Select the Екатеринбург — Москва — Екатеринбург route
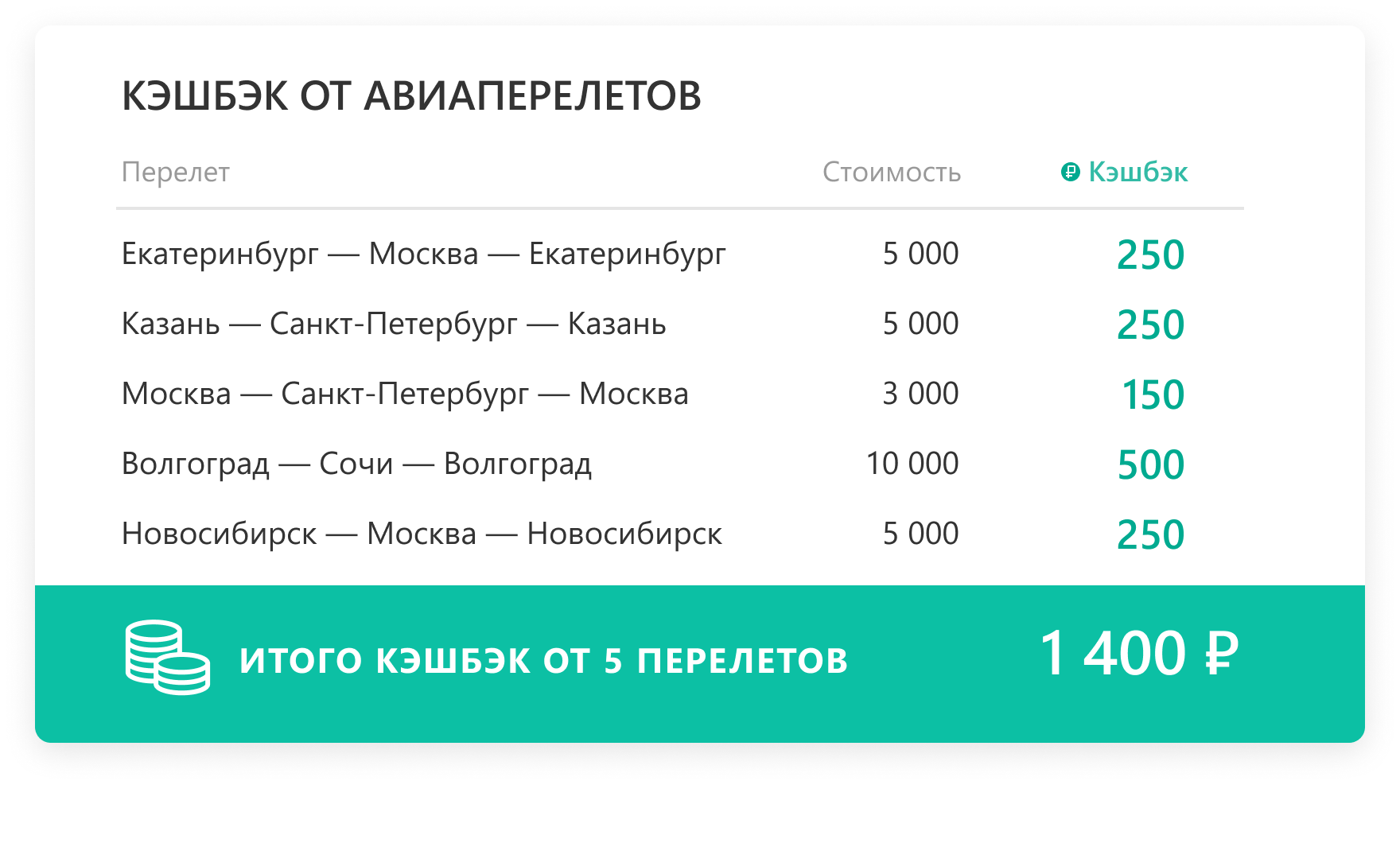 (x=424, y=254)
